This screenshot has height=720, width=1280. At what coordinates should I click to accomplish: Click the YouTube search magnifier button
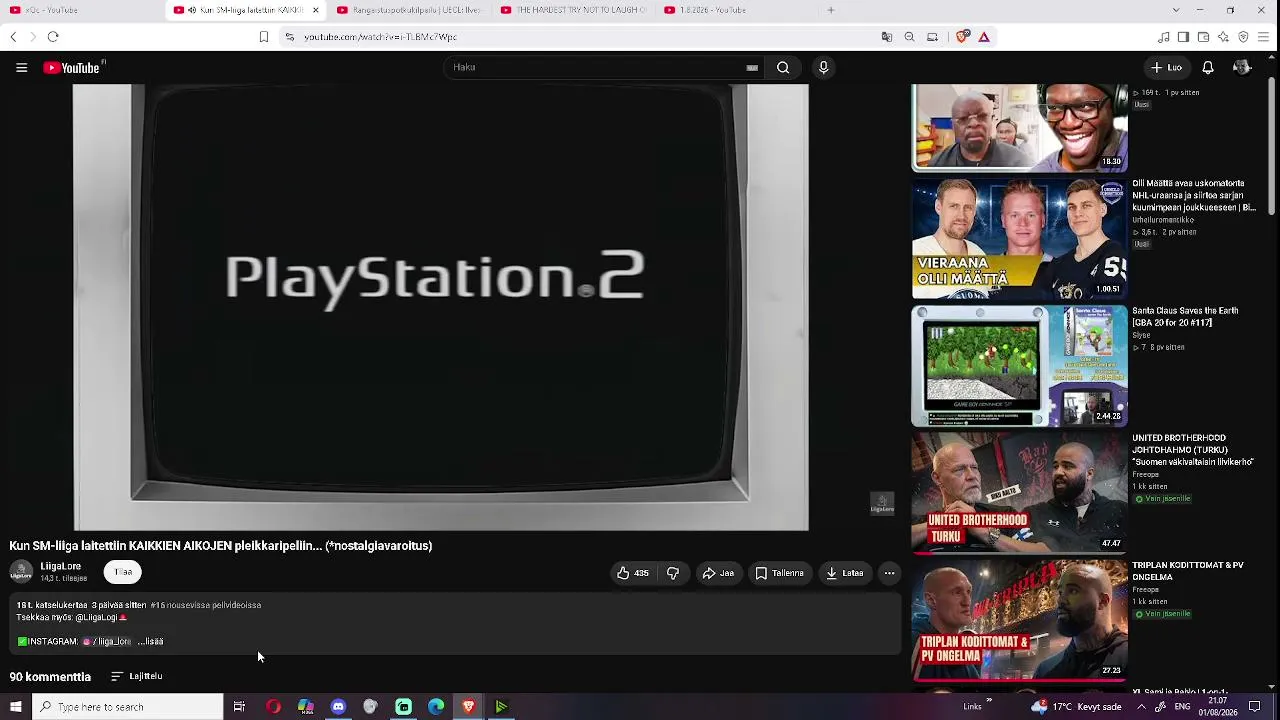783,68
